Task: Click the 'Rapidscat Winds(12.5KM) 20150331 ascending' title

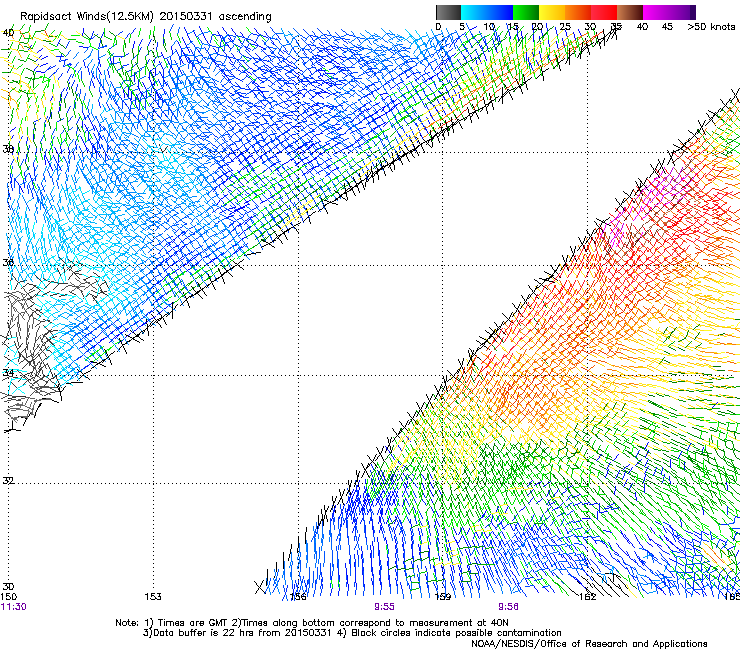Action: point(146,17)
